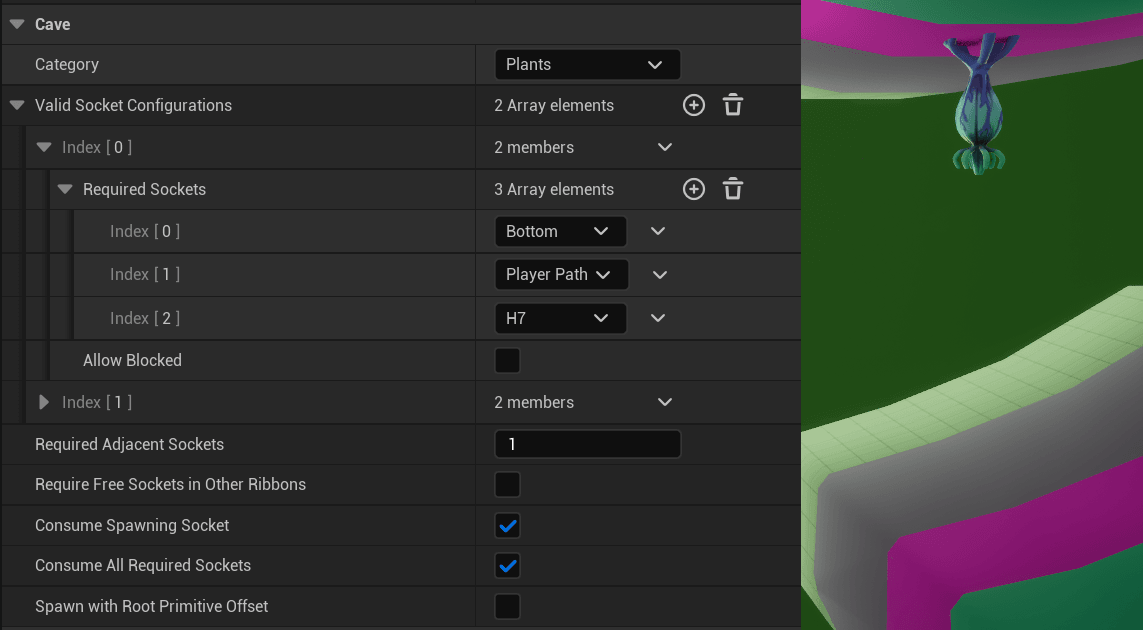1143x630 pixels.
Task: Enable the Allow Blocked checkbox
Action: tap(507, 360)
